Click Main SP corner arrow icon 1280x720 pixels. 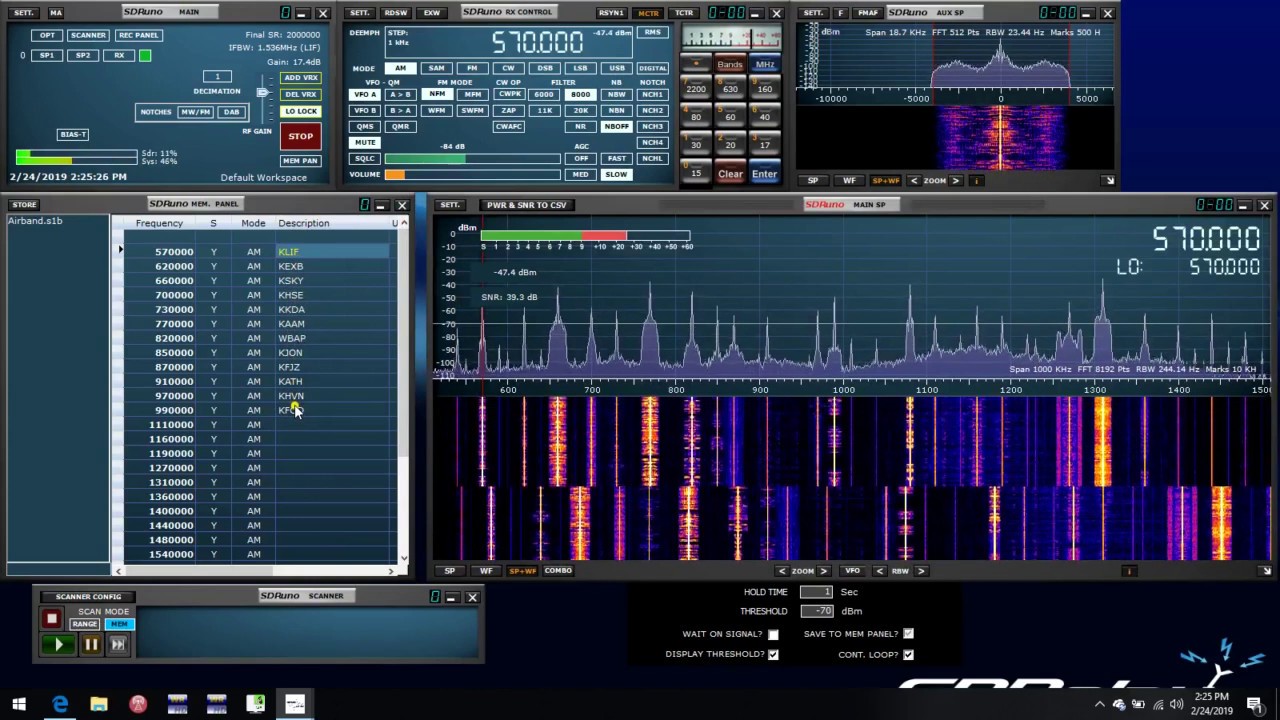click(x=1266, y=571)
